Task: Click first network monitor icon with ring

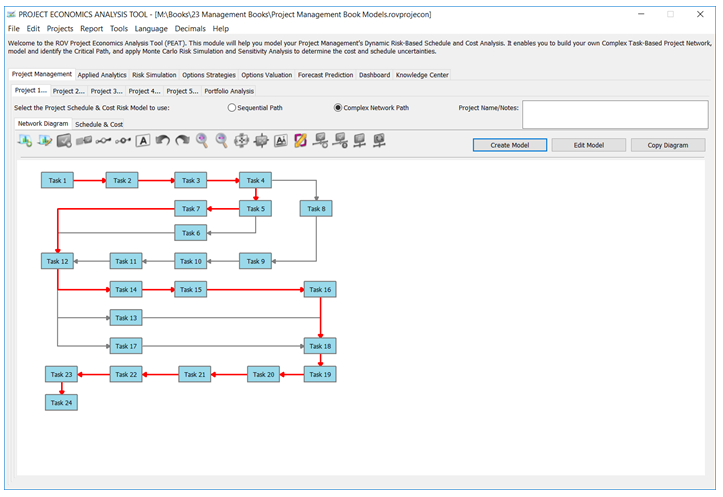Action: pyautogui.click(x=320, y=140)
